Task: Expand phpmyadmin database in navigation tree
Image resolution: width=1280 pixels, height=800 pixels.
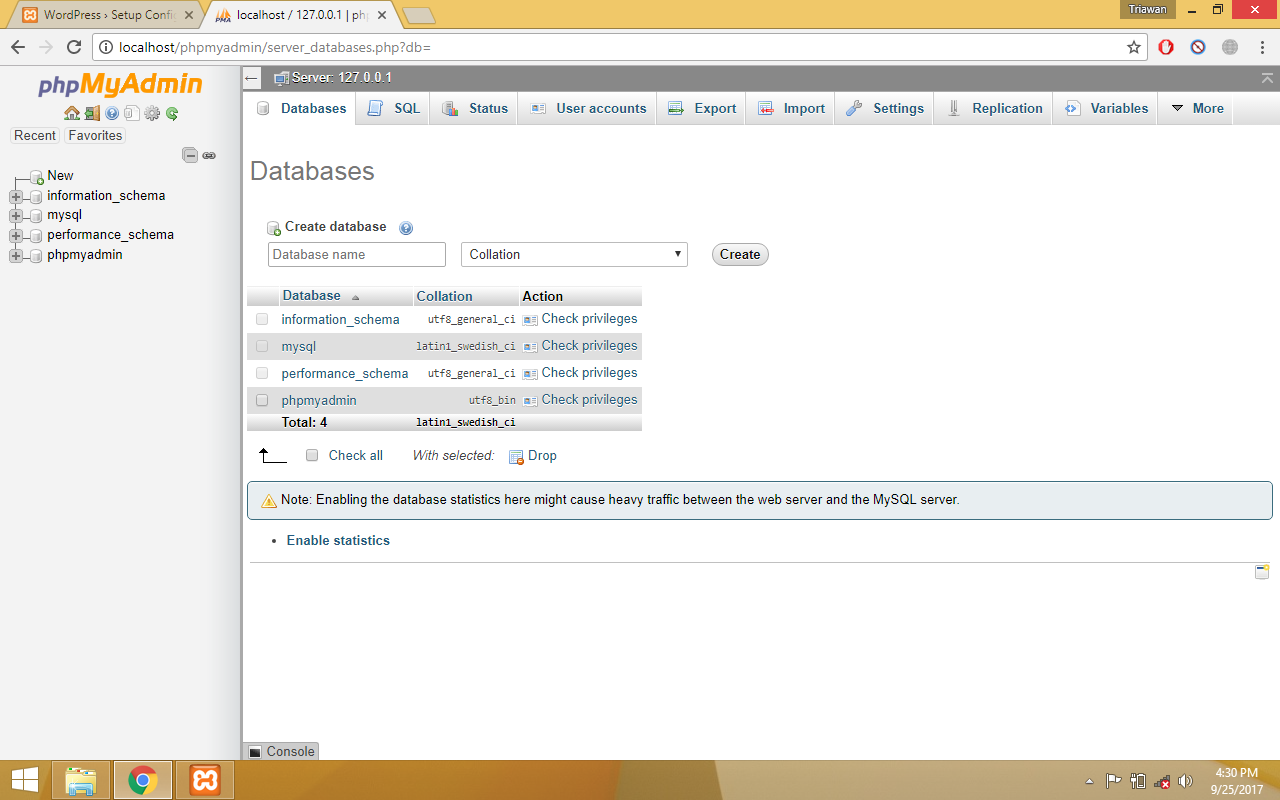Action: tap(15, 255)
